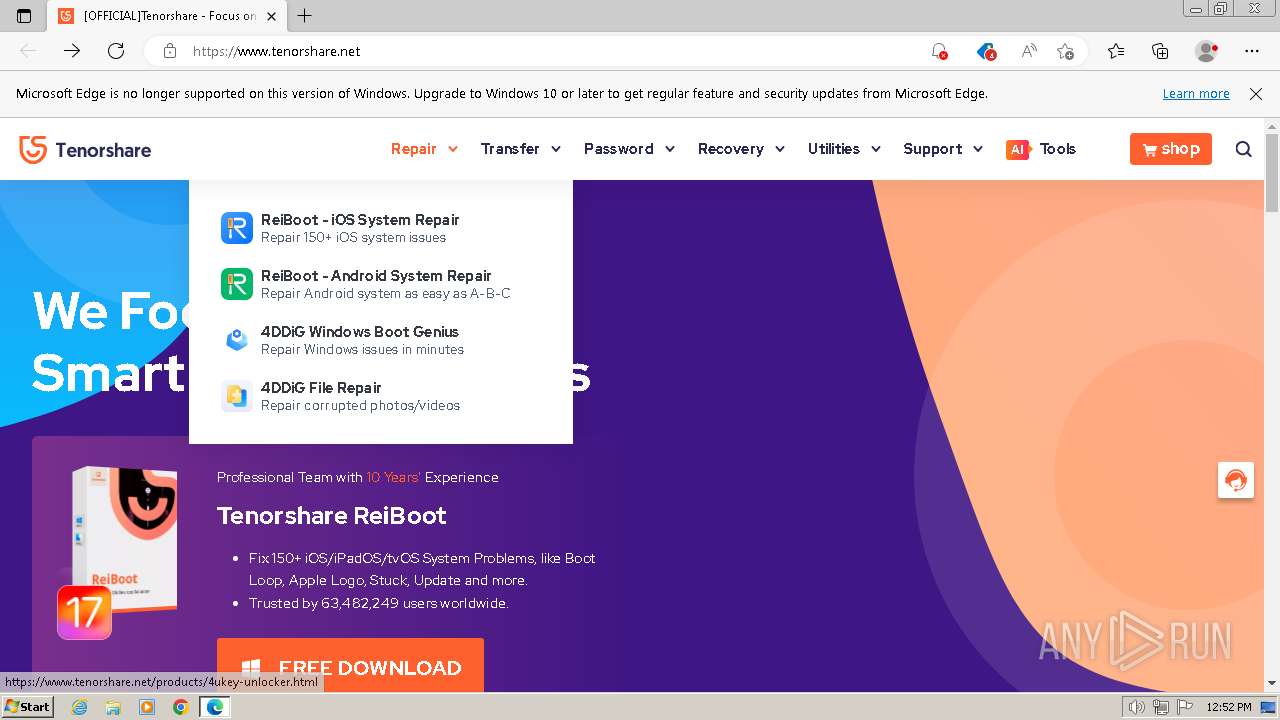
Task: Open the shopping tag extension icon
Action: point(986,51)
